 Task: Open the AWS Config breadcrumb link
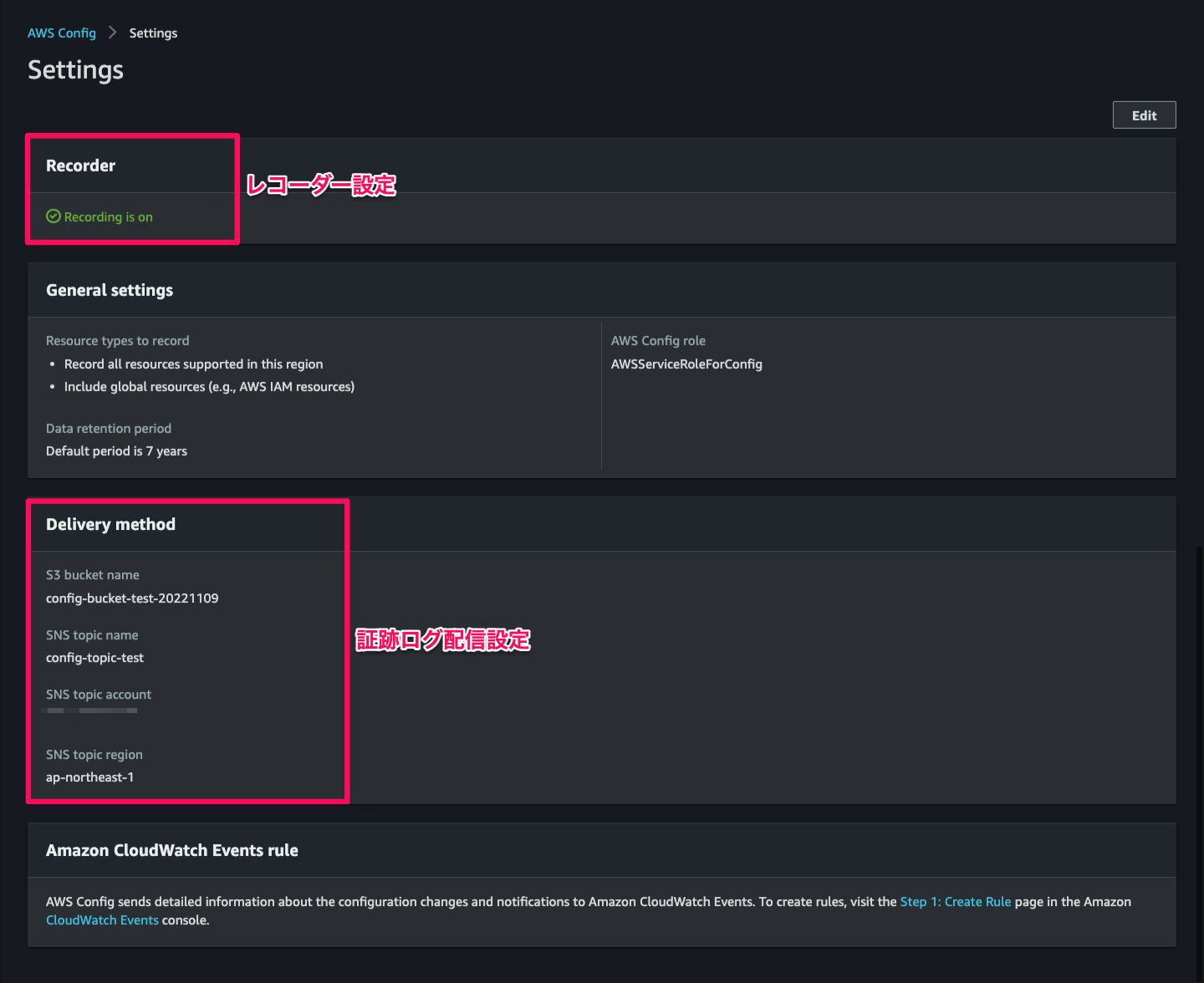pyautogui.click(x=61, y=33)
